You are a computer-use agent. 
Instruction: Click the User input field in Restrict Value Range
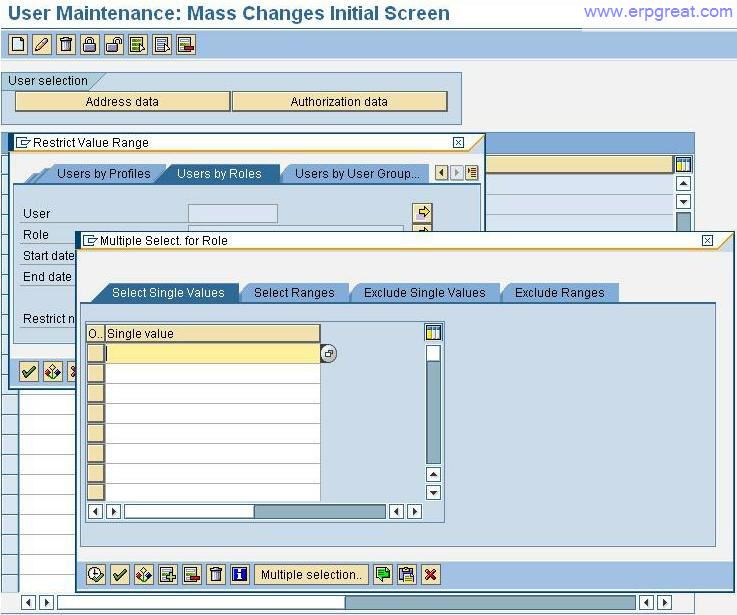tap(233, 213)
